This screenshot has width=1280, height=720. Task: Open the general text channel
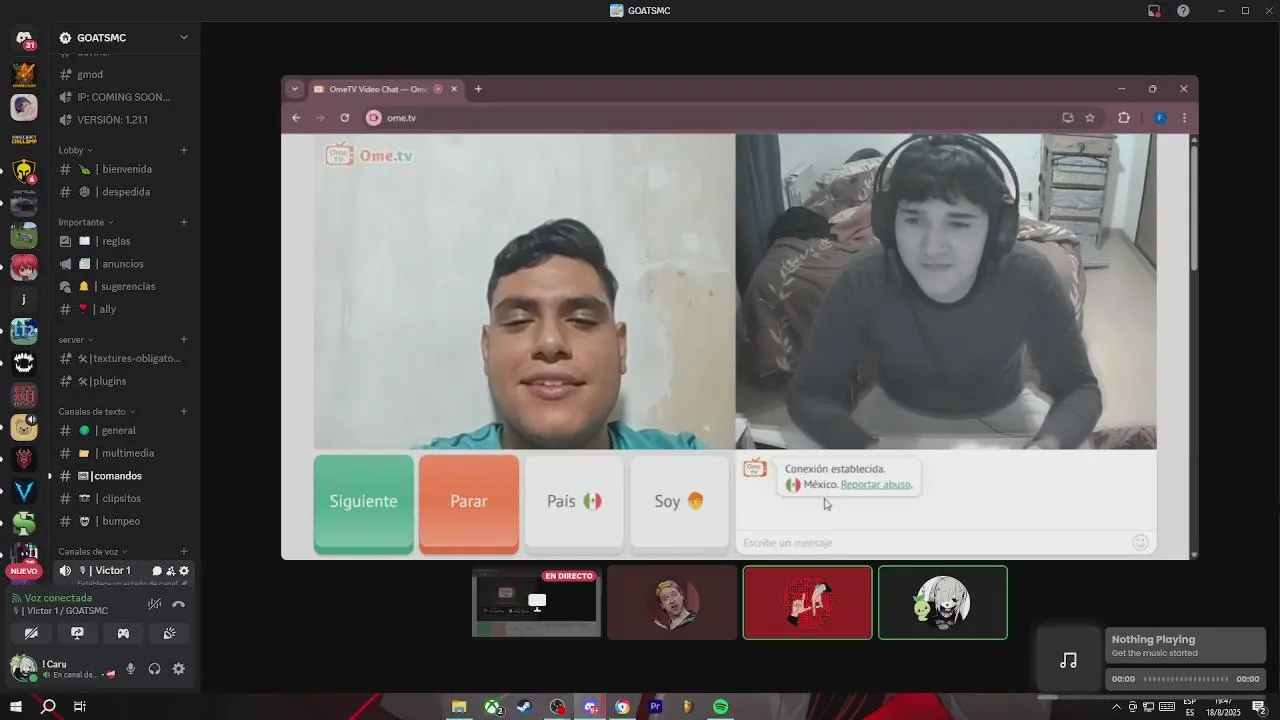pos(124,430)
